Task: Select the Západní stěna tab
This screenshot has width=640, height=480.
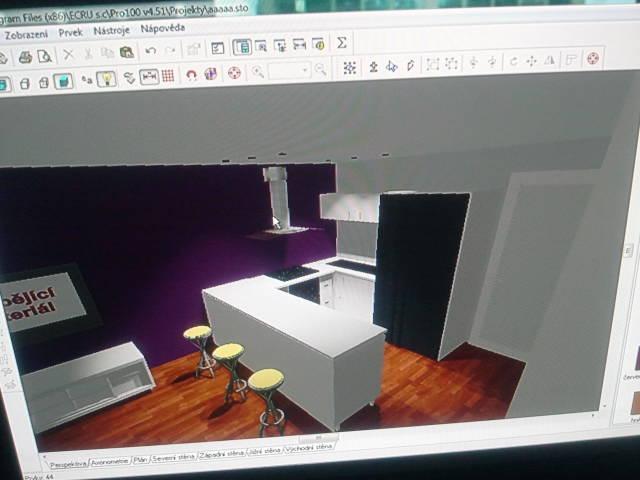Action: click(222, 454)
